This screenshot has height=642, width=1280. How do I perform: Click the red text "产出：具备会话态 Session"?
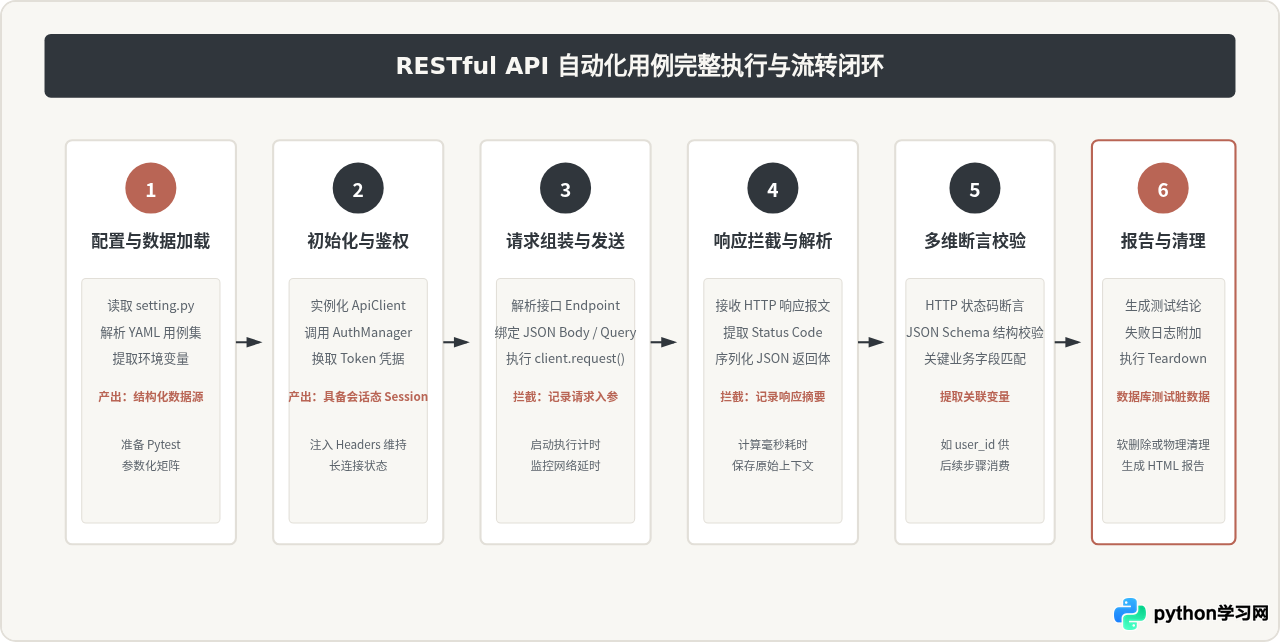358,397
